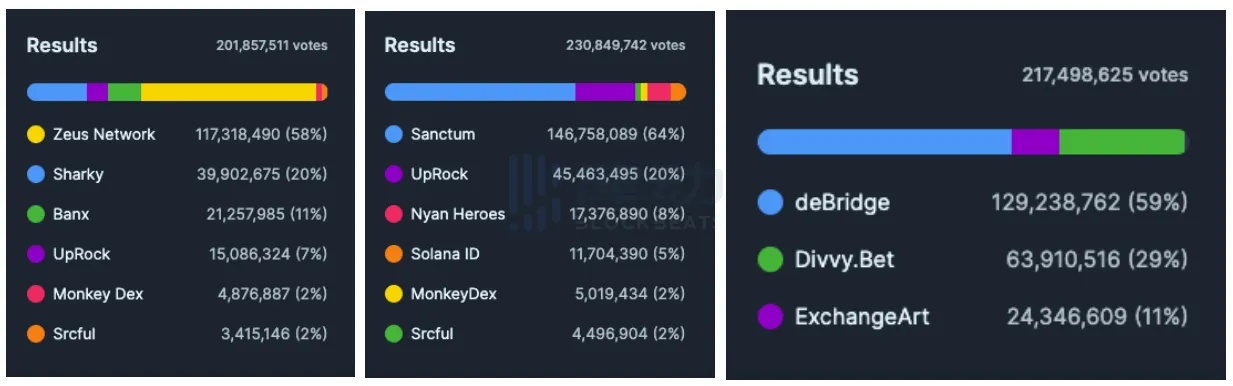The width and height of the screenshot is (1233, 386).
Task: Click the 201,857,511 votes total
Action: (x=272, y=46)
